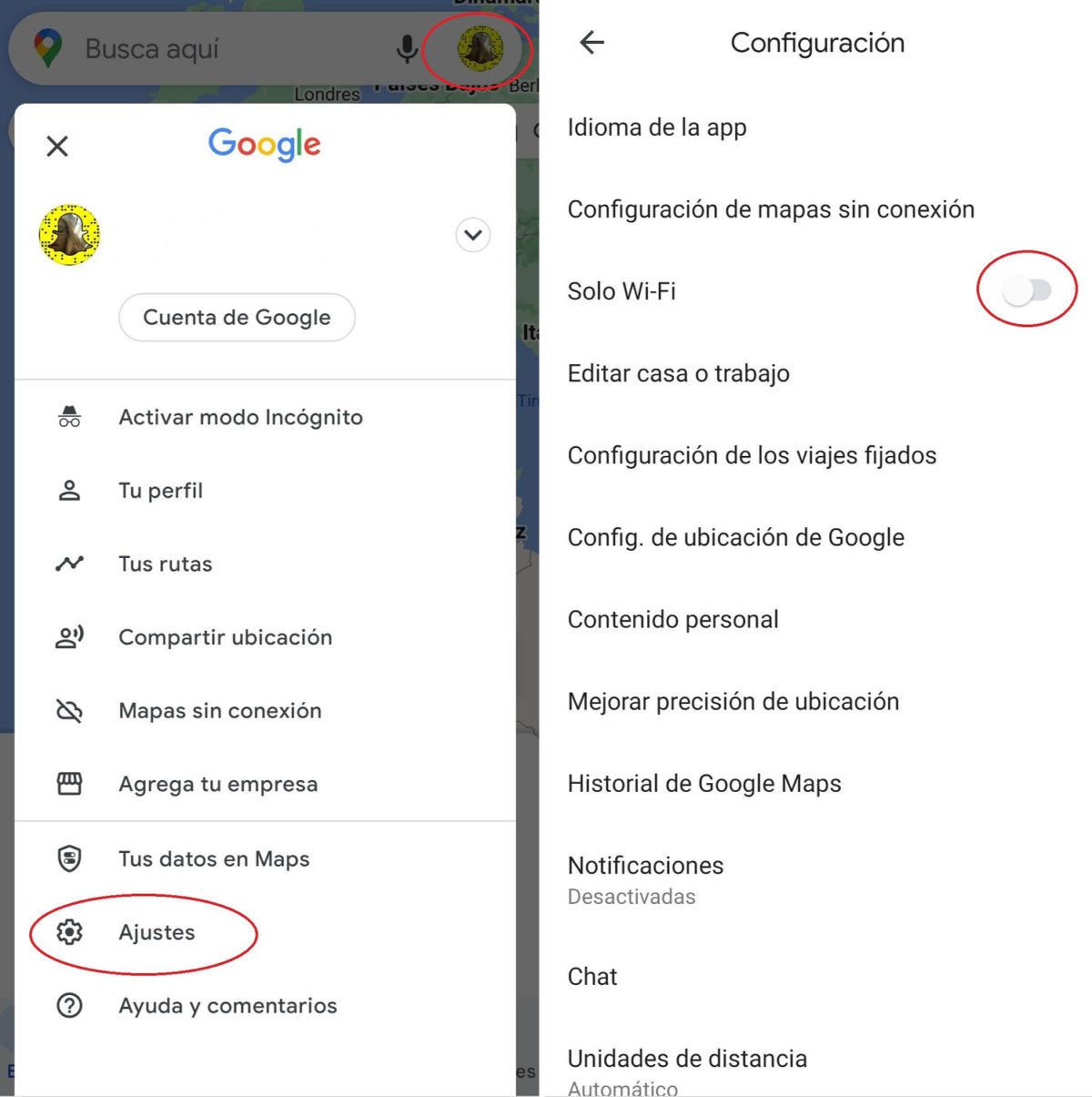Viewport: 1092px width, 1097px height.
Task: Click the Mapas sin conexión cloud icon
Action: [69, 710]
